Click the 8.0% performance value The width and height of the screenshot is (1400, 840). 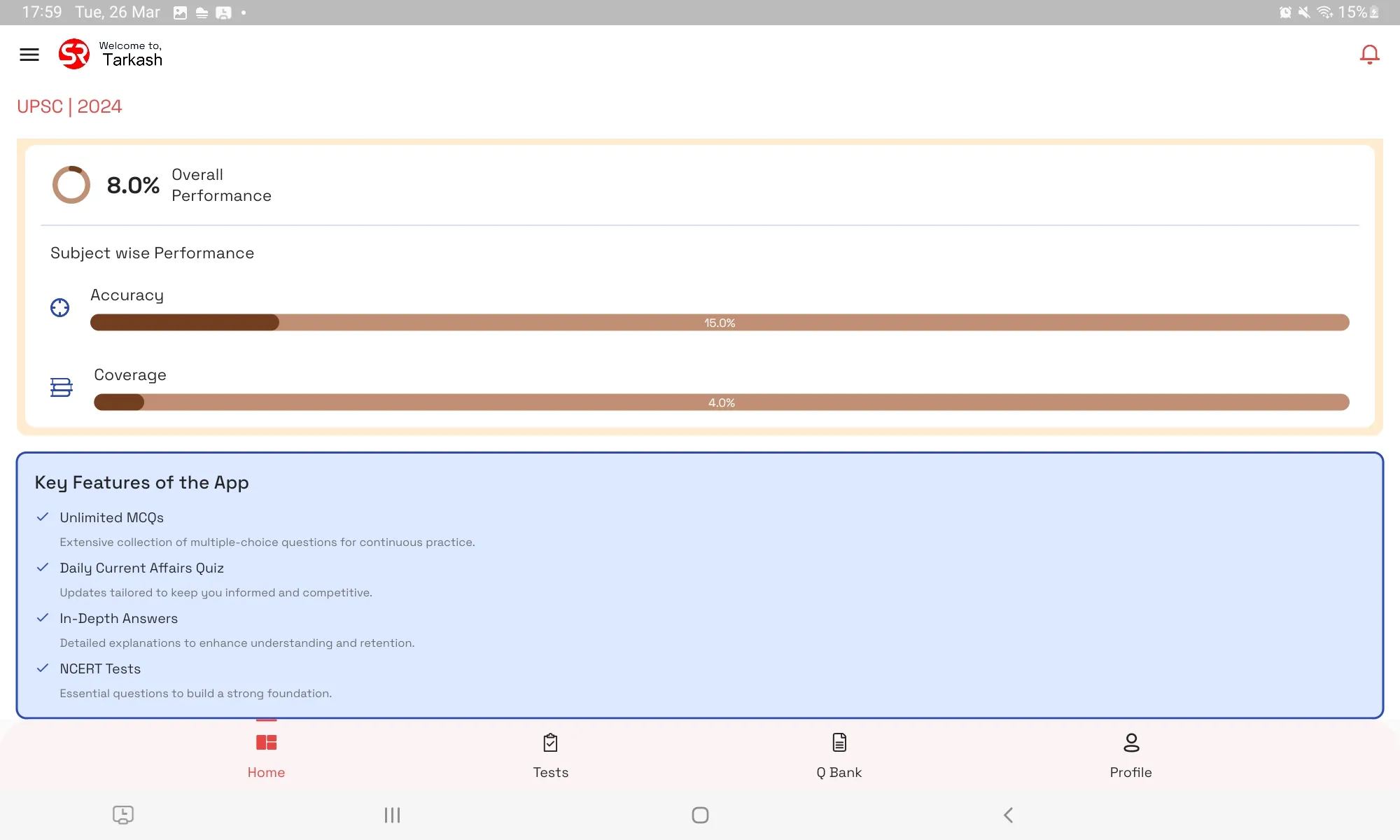point(133,184)
